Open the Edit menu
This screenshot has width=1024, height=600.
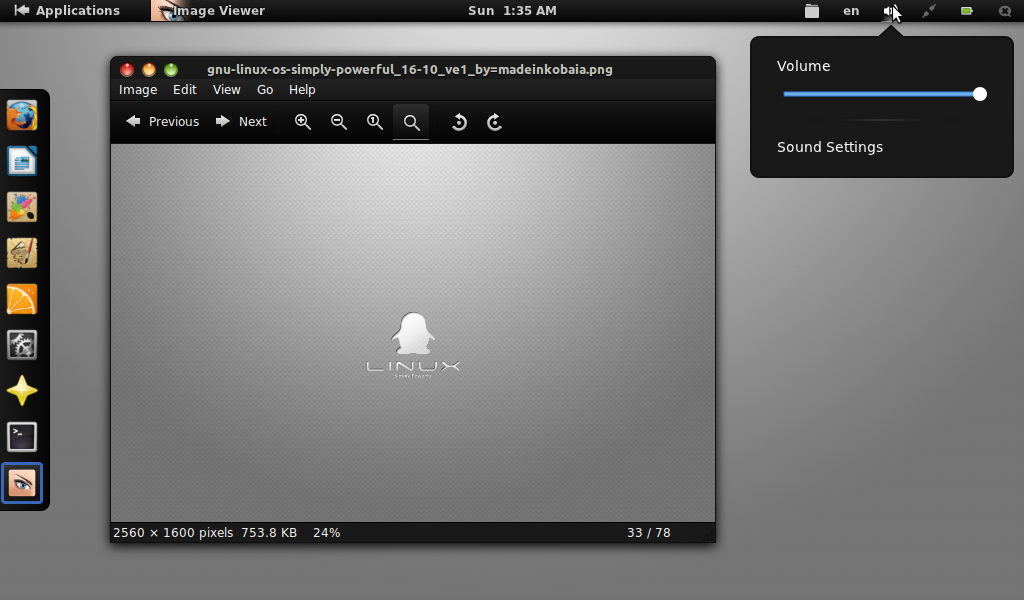185,89
